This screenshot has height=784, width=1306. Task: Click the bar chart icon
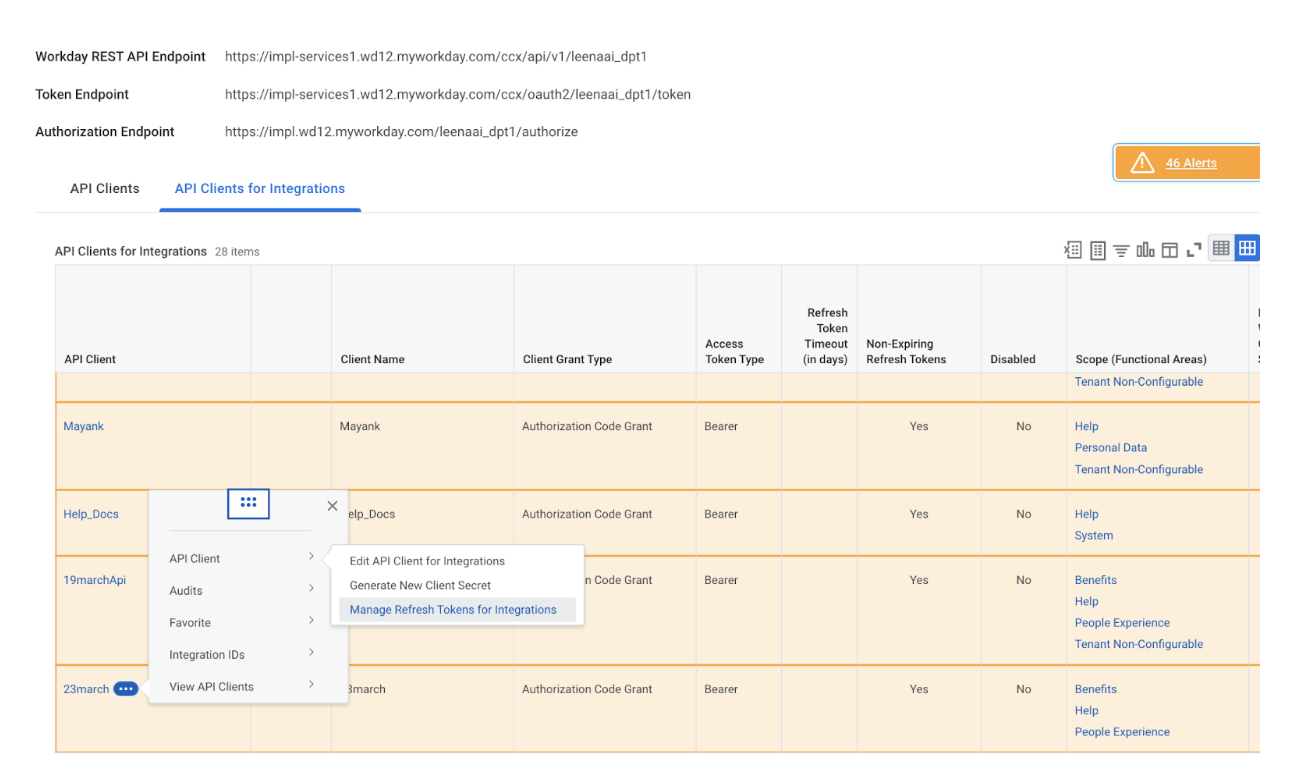click(x=1145, y=250)
